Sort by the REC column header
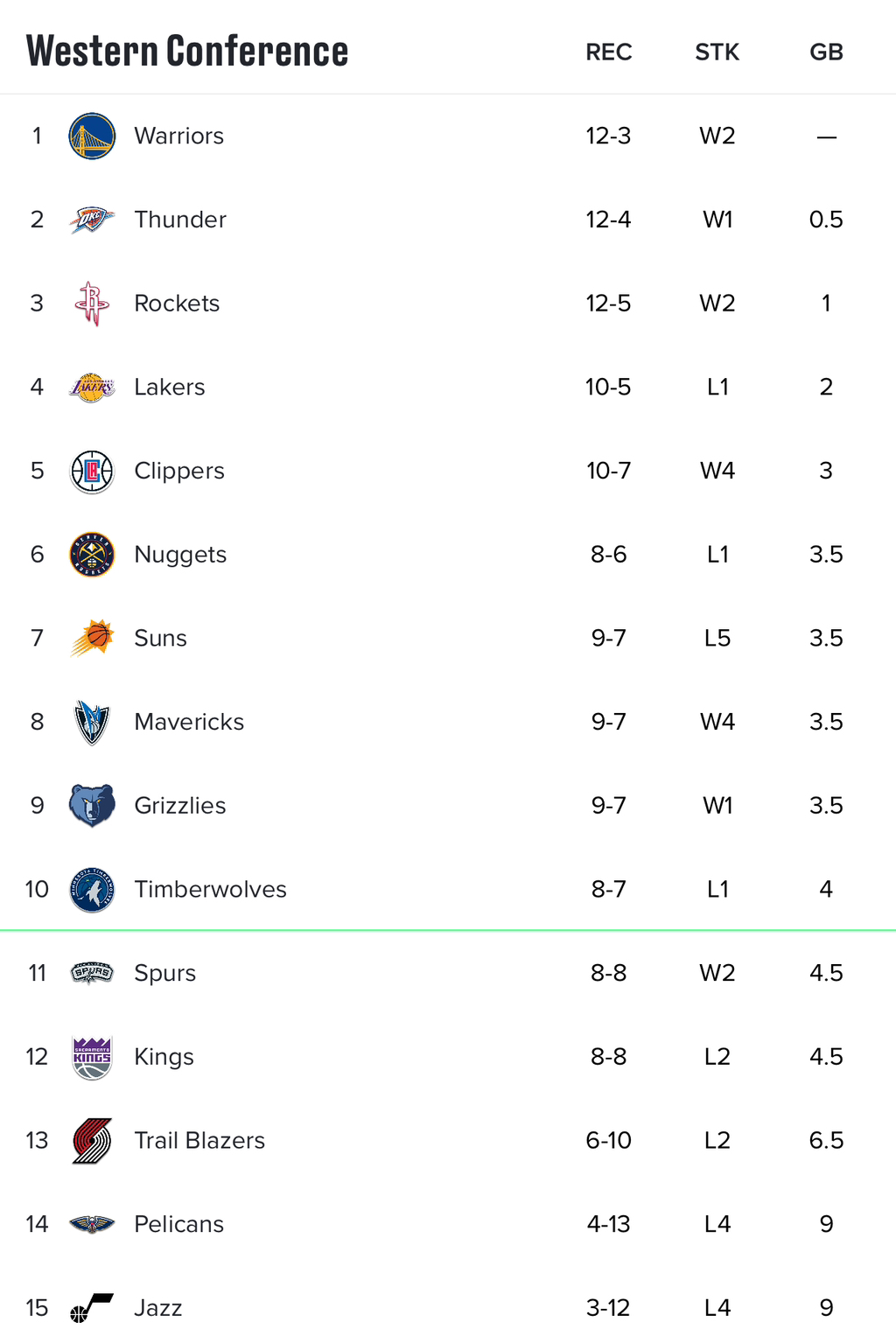Image resolution: width=896 pixels, height=1336 pixels. [x=609, y=52]
